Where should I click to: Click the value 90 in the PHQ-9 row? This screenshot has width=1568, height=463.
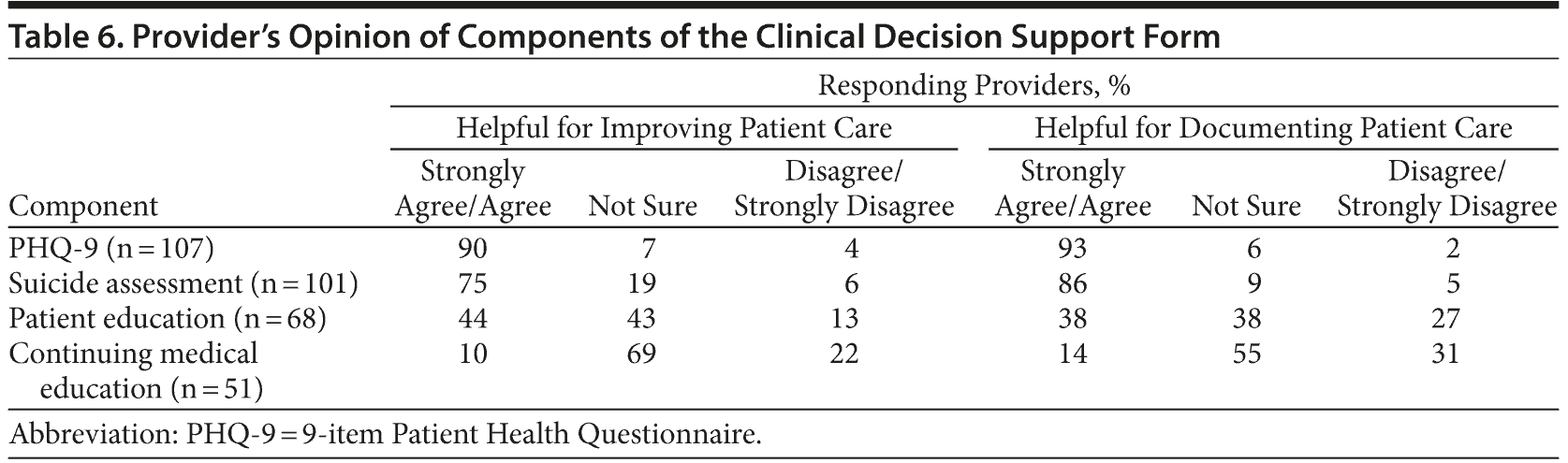click(473, 249)
